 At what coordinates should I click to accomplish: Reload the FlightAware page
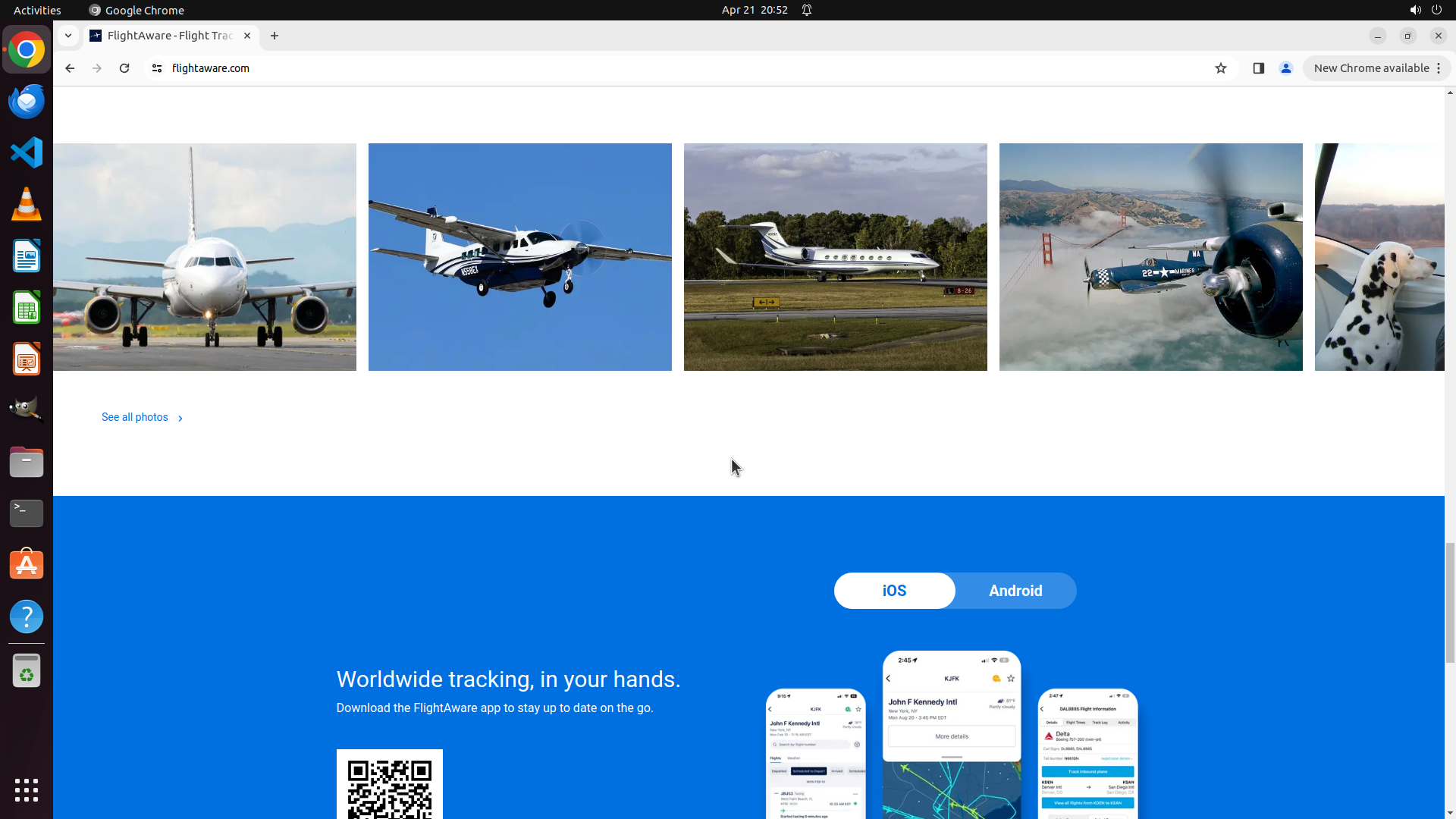pos(124,68)
